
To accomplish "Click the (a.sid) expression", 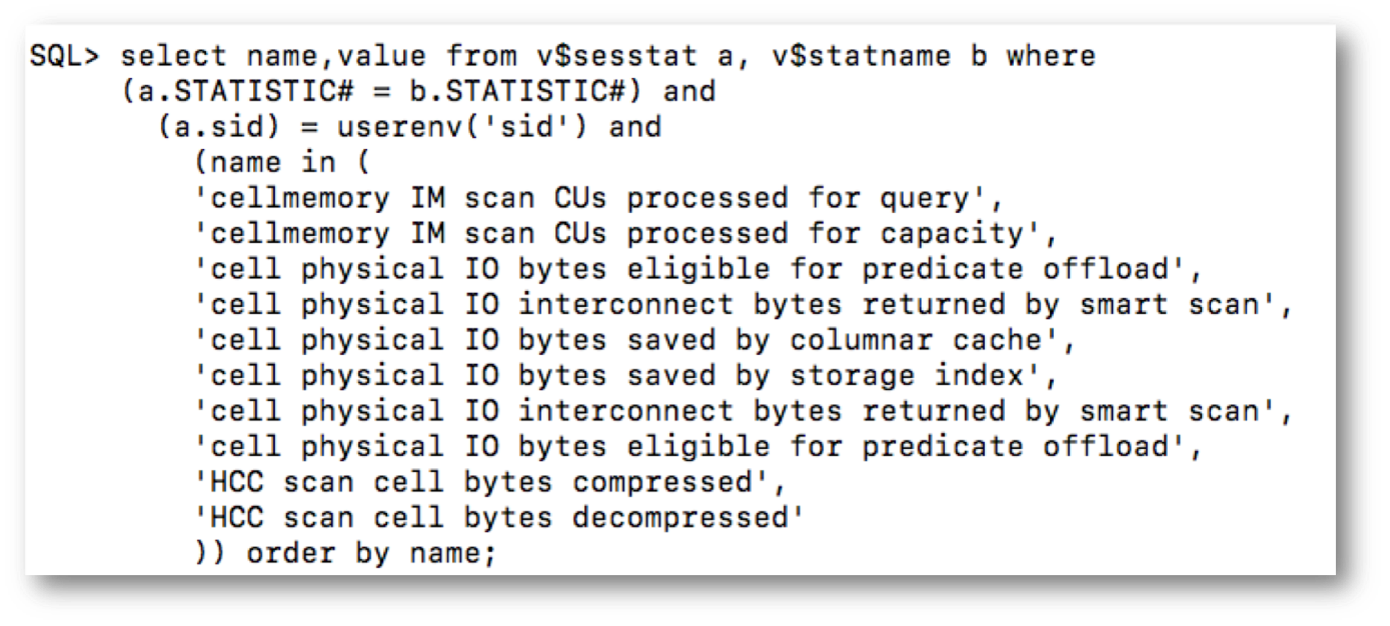I will pyautogui.click(x=202, y=128).
